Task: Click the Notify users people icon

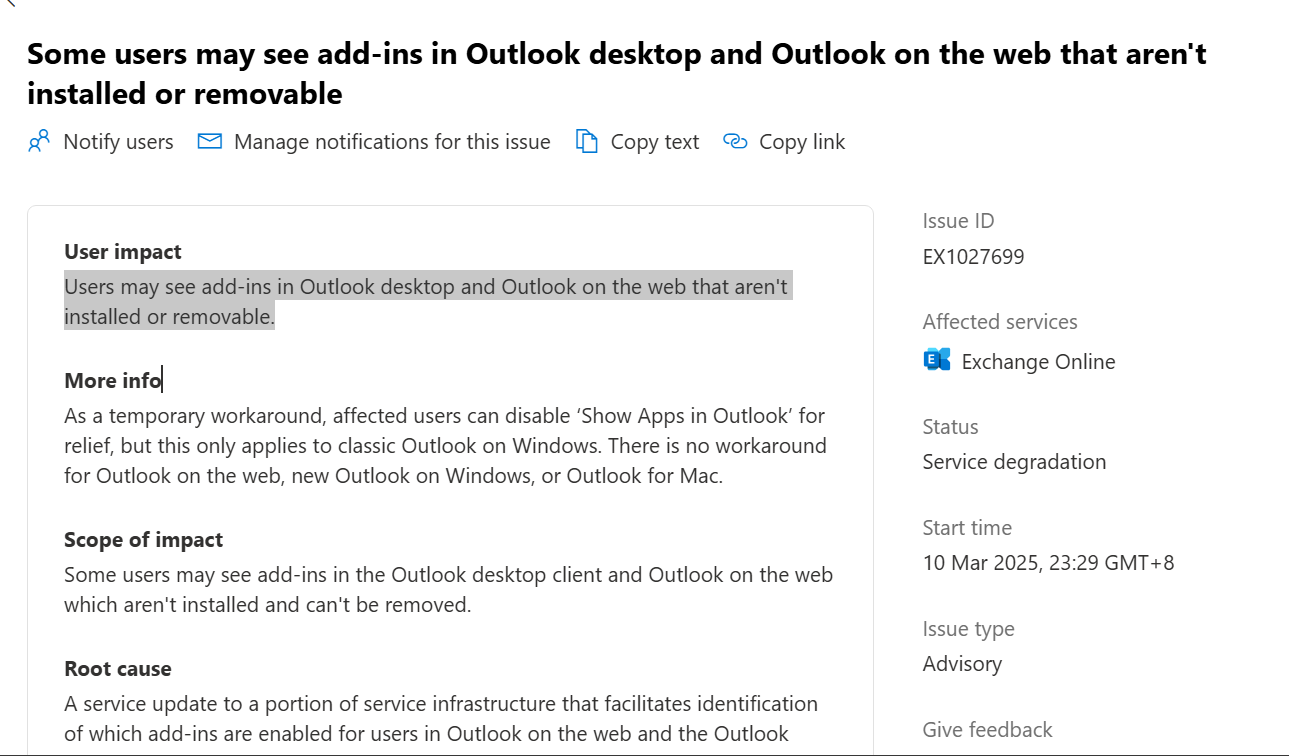Action: click(x=39, y=142)
